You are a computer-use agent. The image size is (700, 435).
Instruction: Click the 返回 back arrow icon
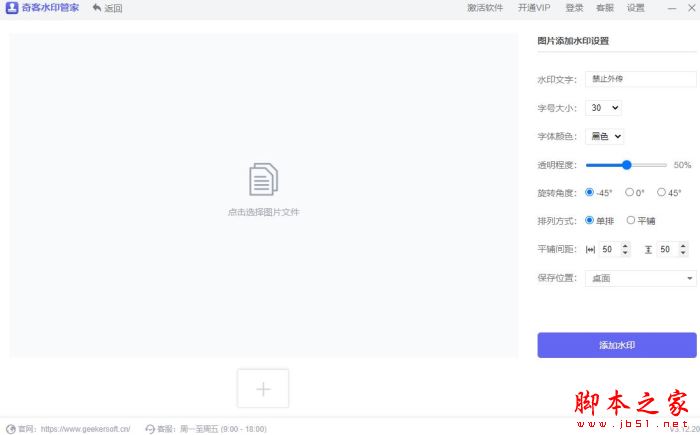point(96,8)
